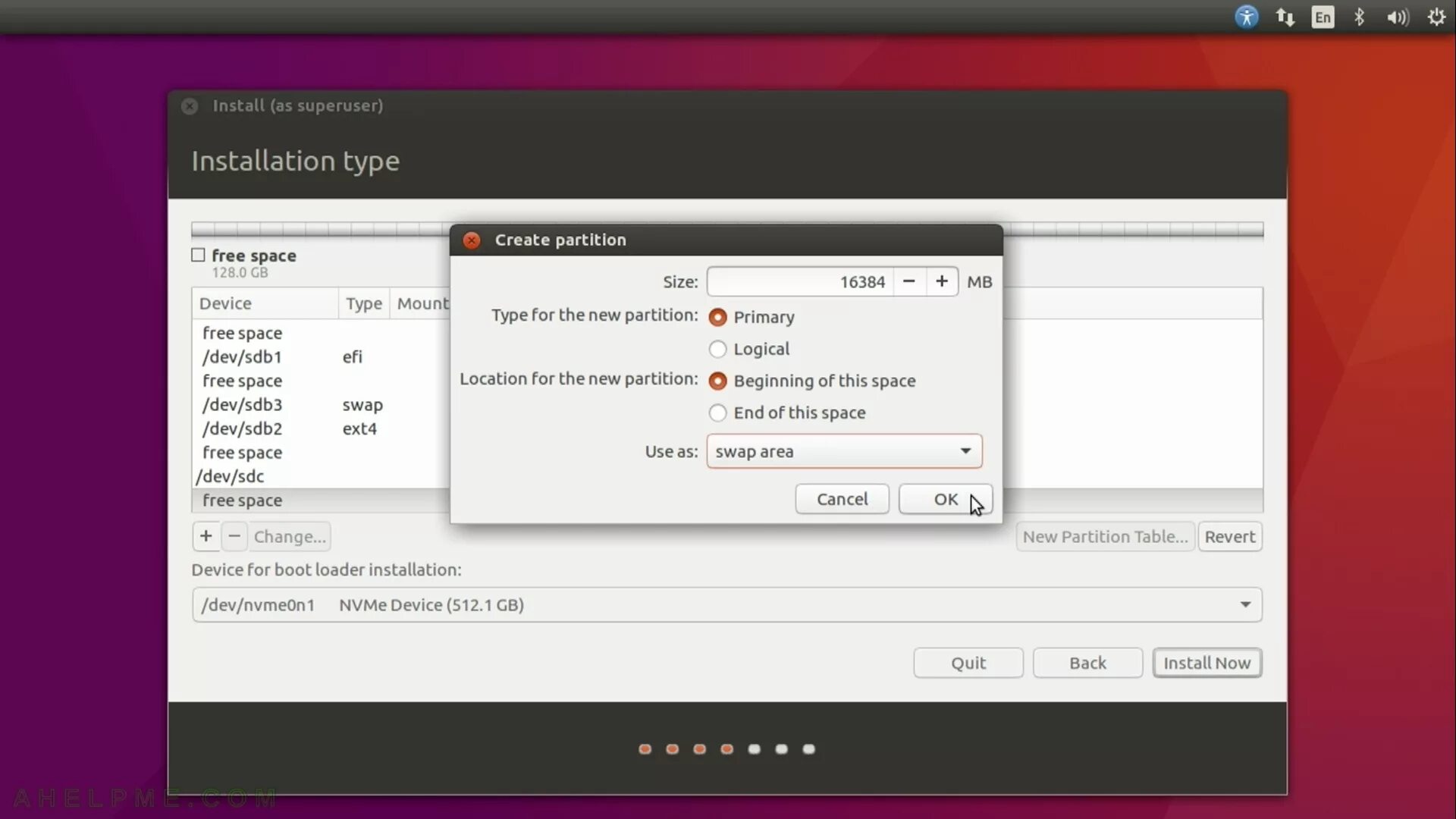Click the size input field showing 16384
This screenshot has height=819, width=1456.
point(800,281)
